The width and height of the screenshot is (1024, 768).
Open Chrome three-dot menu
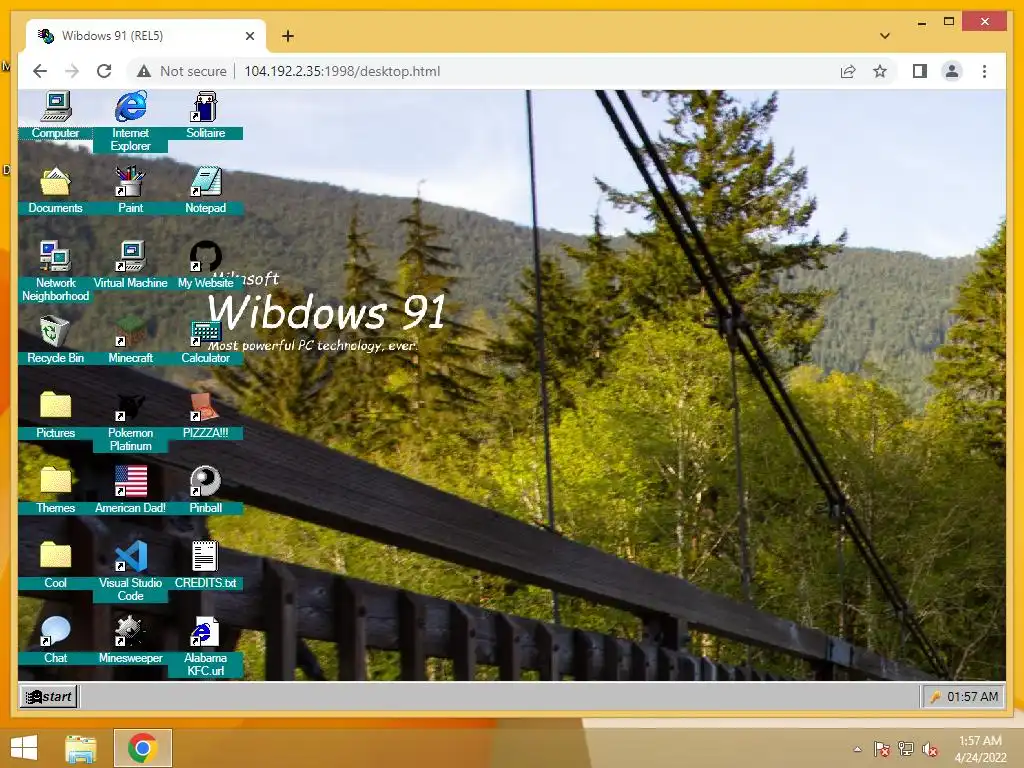[x=984, y=71]
